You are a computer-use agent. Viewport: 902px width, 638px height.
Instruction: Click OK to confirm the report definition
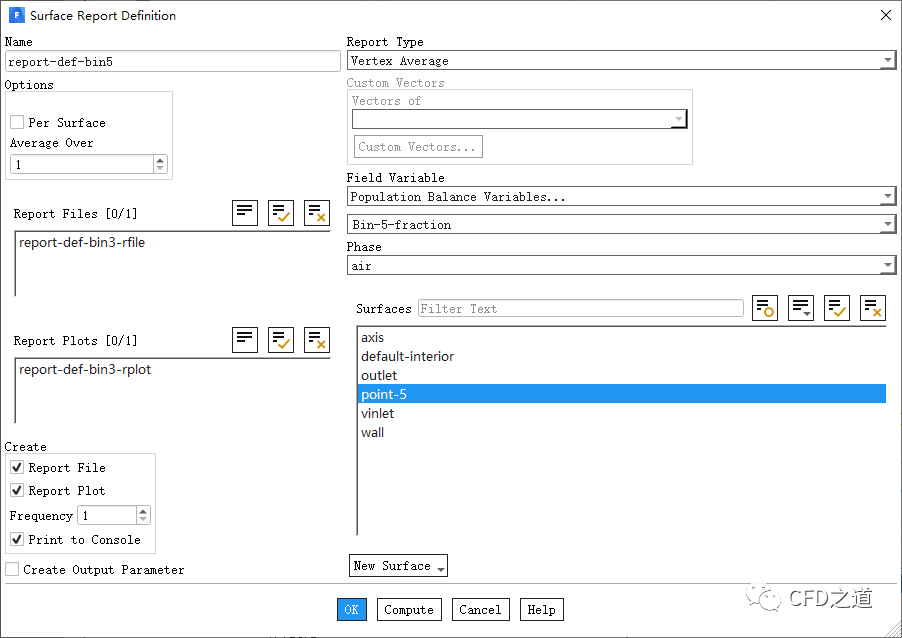coord(352,610)
